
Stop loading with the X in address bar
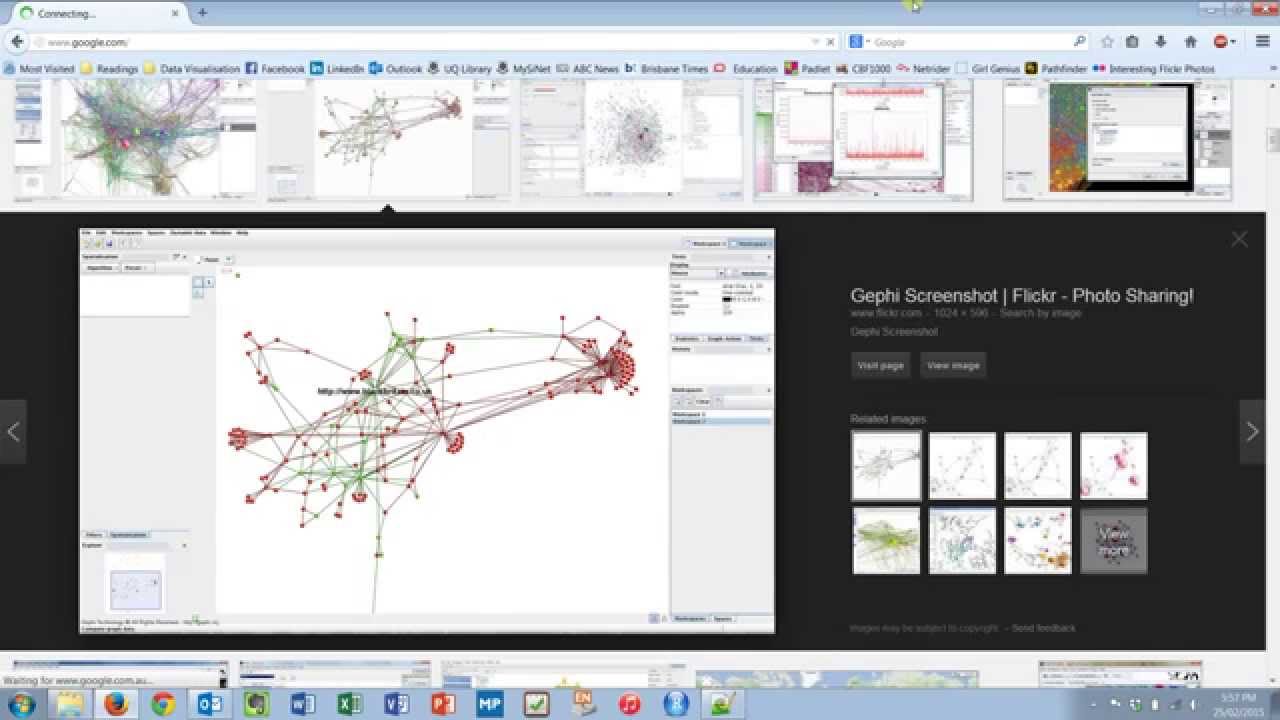[x=830, y=42]
